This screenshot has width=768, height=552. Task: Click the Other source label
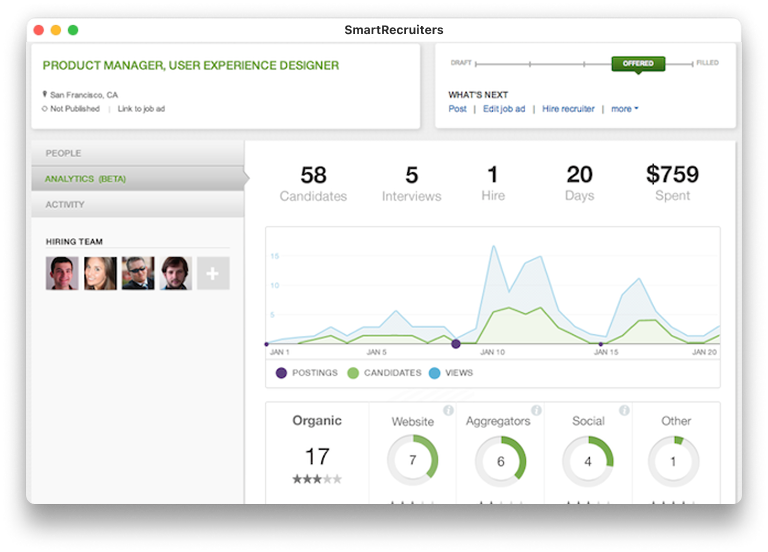[x=676, y=421]
